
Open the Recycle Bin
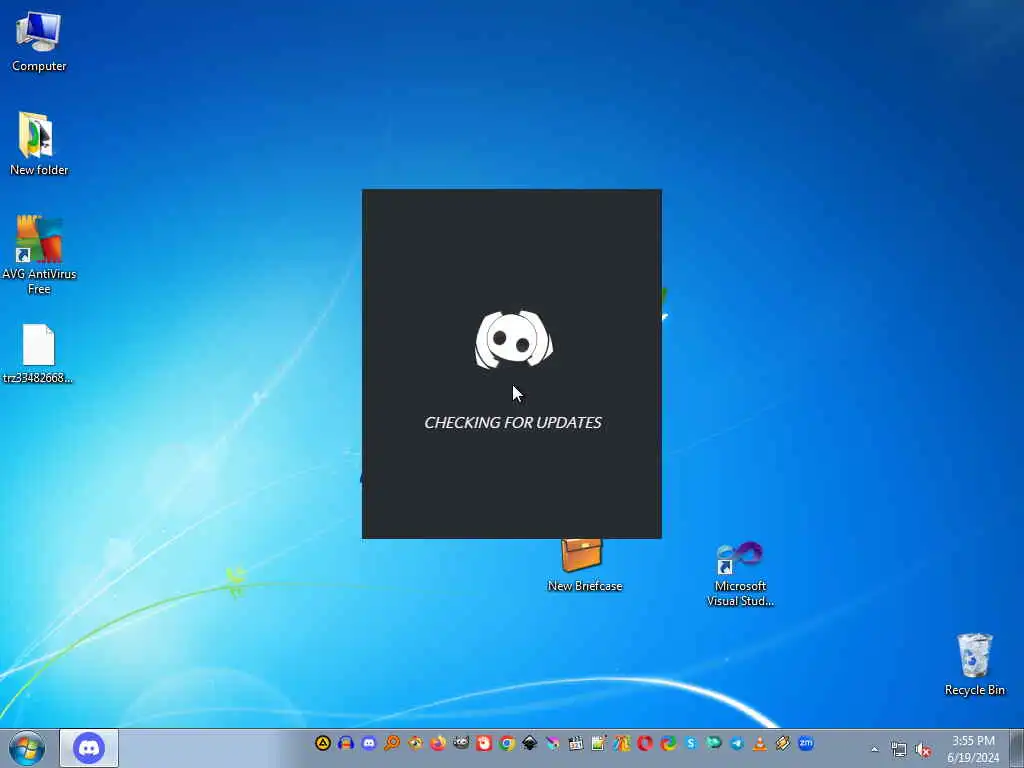tap(974, 664)
